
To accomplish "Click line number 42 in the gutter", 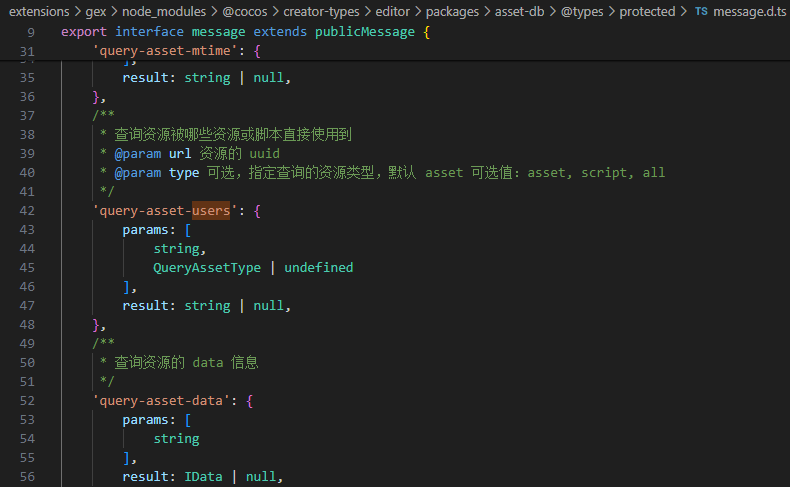I will tap(27, 211).
